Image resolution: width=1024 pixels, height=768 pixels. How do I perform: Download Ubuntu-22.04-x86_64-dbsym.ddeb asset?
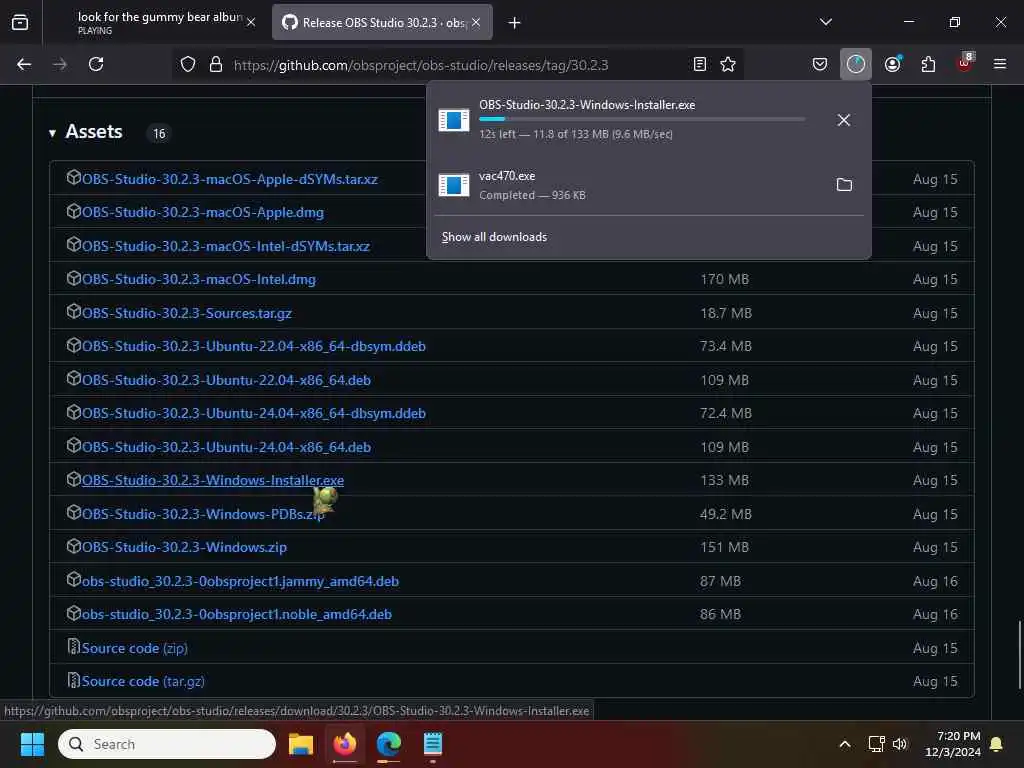coord(254,346)
